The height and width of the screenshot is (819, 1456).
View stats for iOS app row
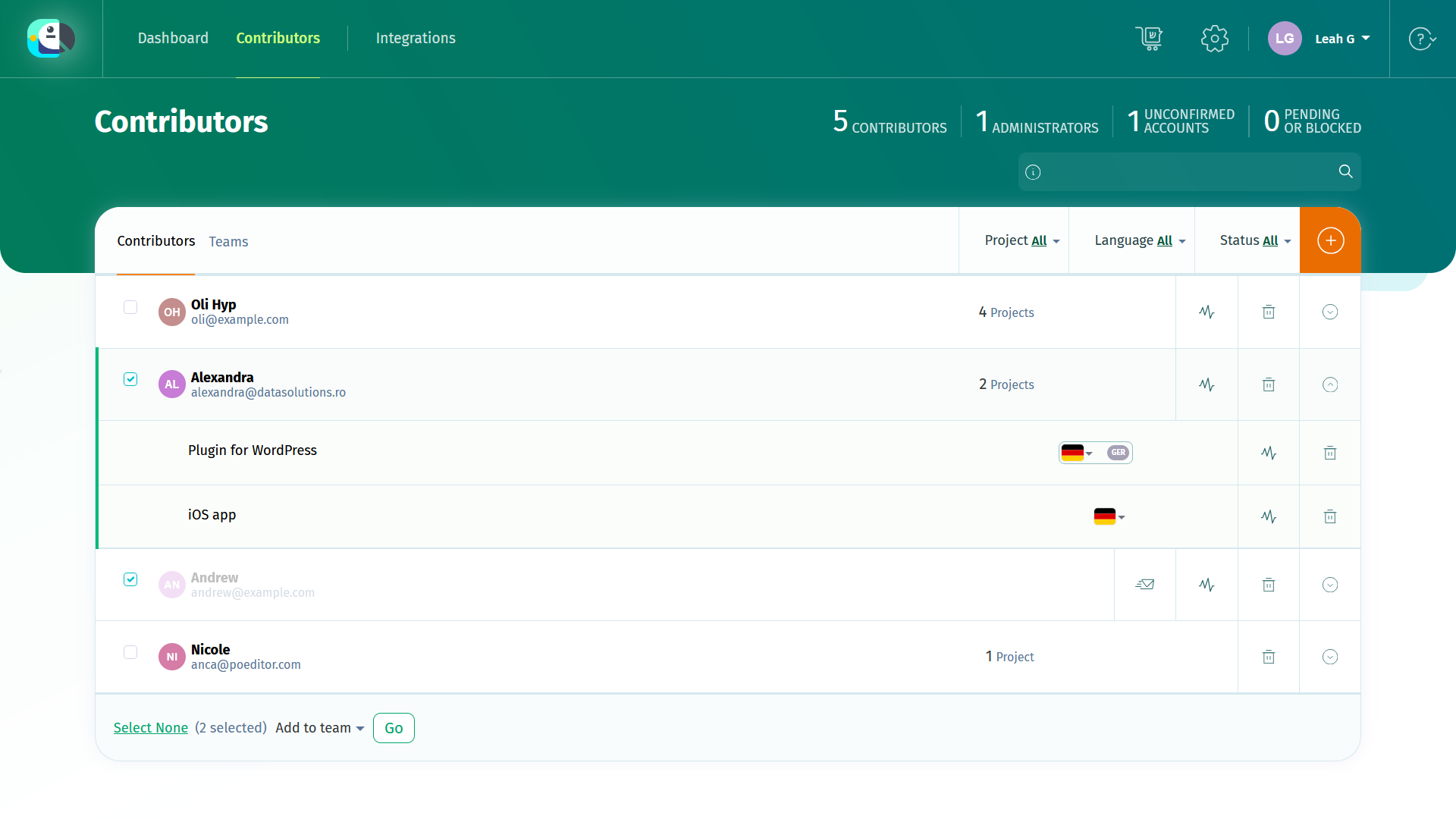click(x=1269, y=516)
